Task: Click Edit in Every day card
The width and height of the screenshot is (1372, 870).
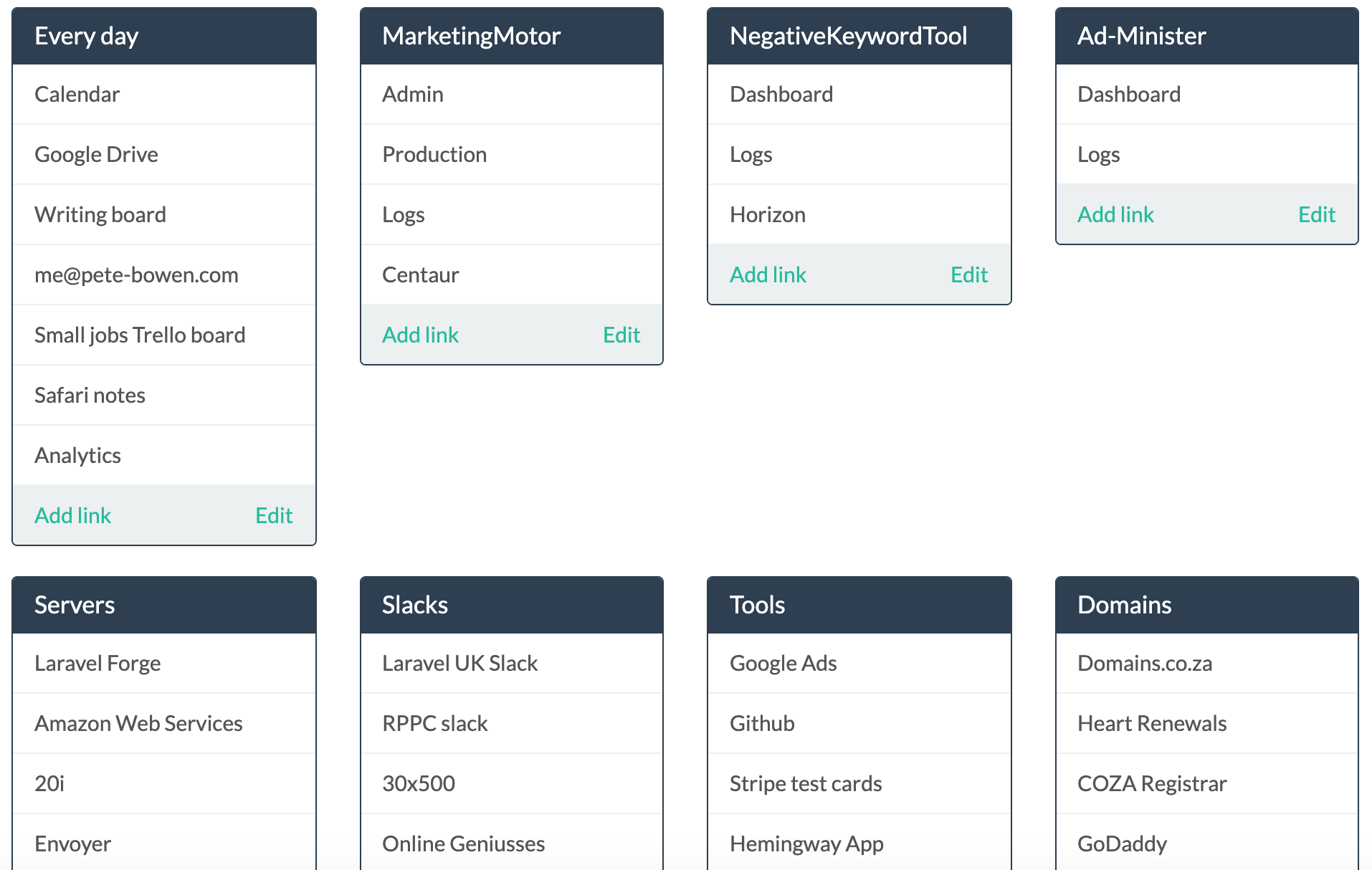Action: pyautogui.click(x=274, y=516)
